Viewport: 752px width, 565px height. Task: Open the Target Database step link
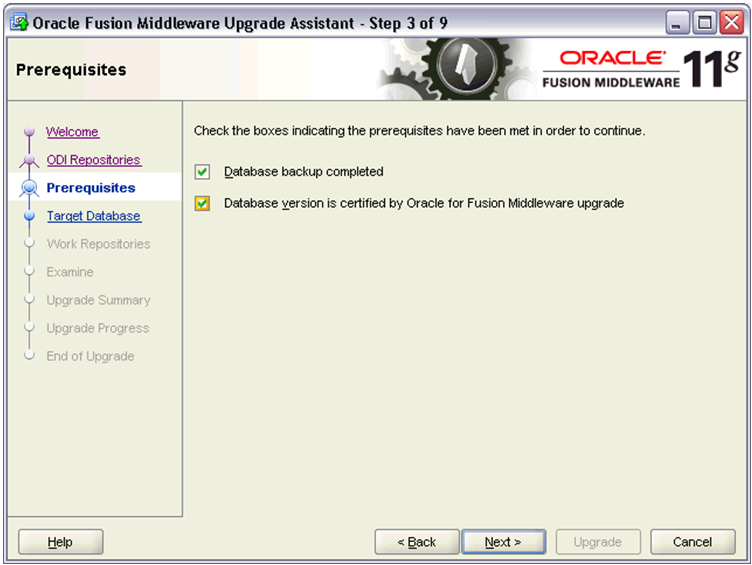pyautogui.click(x=94, y=216)
